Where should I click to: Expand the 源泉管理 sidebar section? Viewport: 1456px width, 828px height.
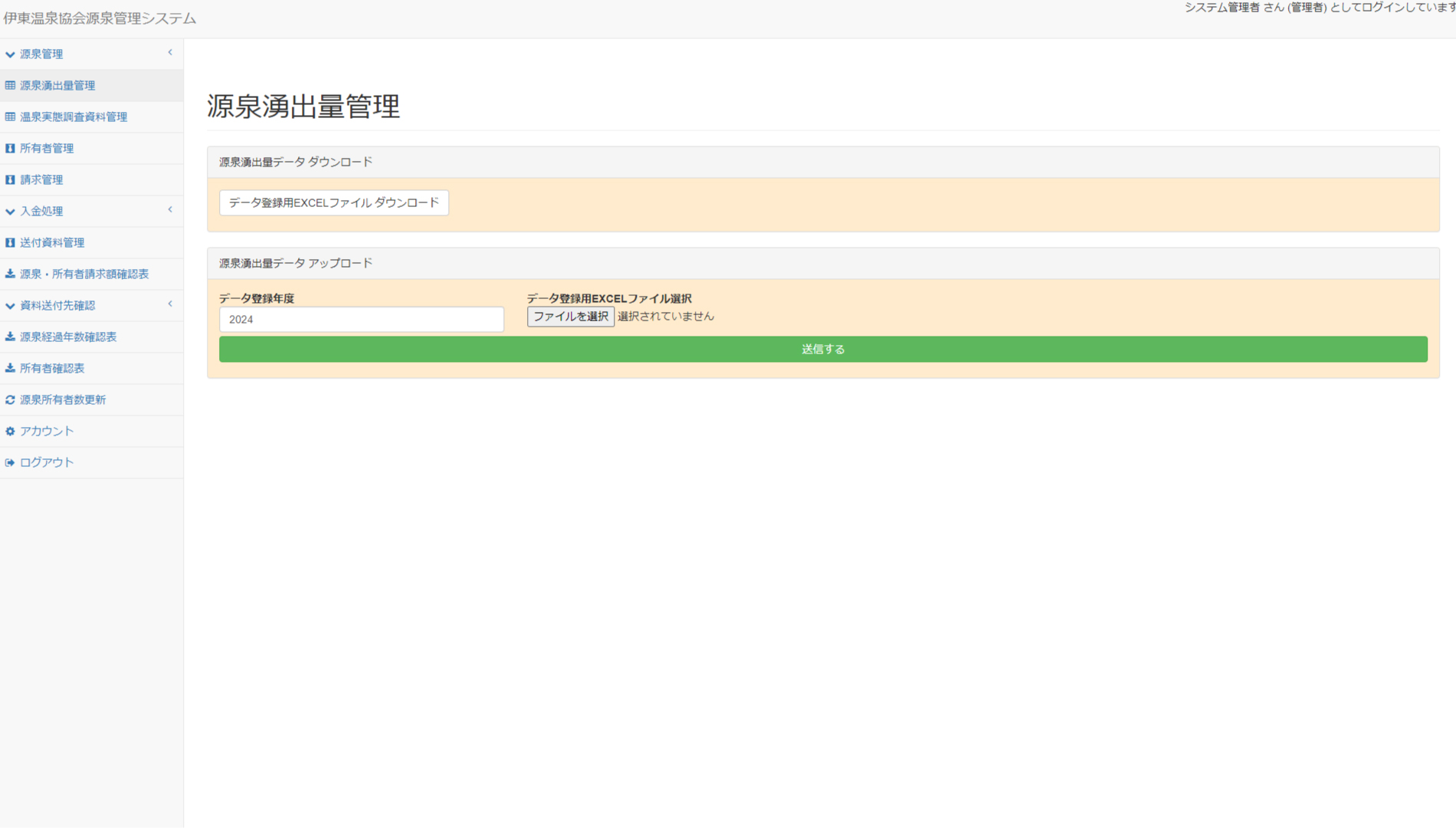click(x=169, y=52)
